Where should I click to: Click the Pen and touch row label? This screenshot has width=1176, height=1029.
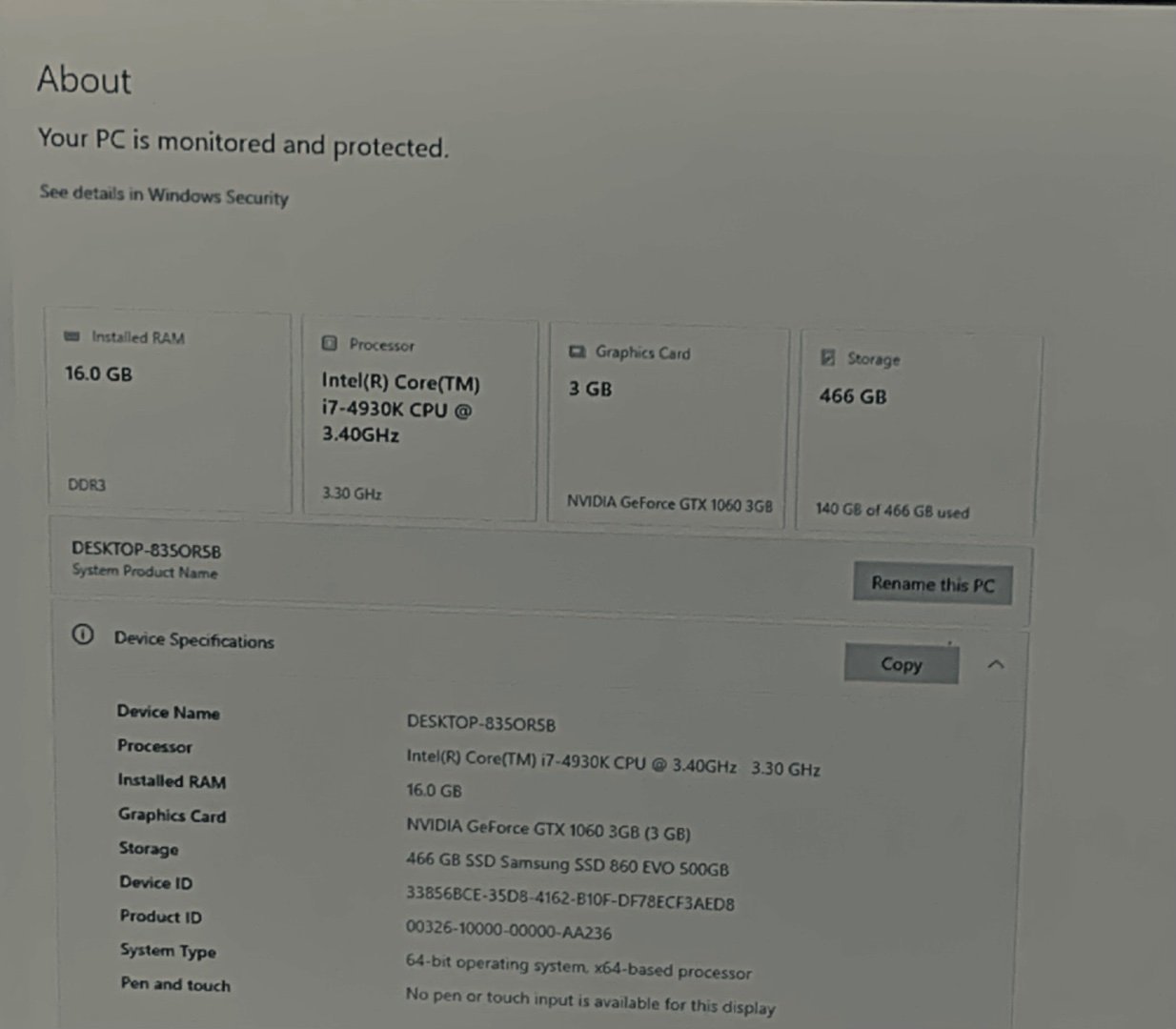point(175,984)
